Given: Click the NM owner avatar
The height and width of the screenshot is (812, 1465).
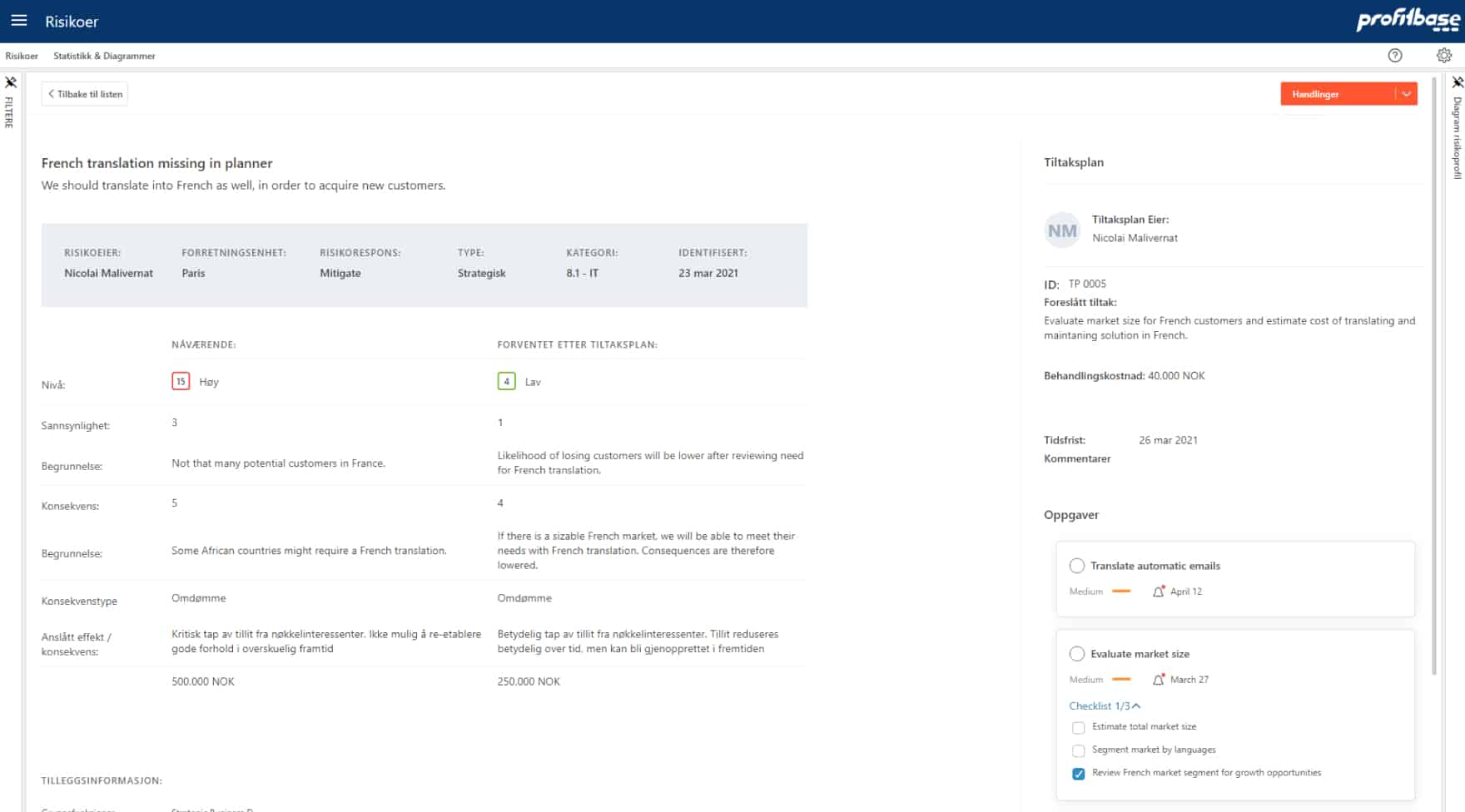Looking at the screenshot, I should click(1062, 230).
